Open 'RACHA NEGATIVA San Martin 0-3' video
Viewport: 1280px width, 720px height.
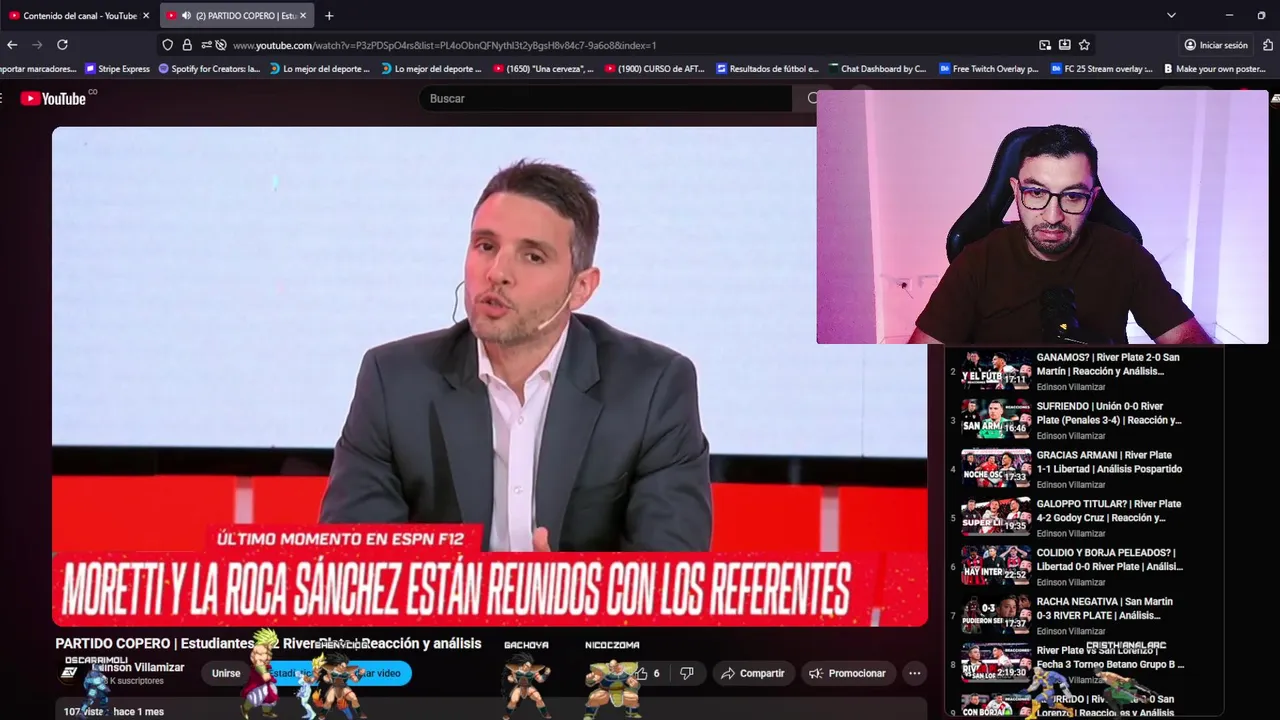1105,609
